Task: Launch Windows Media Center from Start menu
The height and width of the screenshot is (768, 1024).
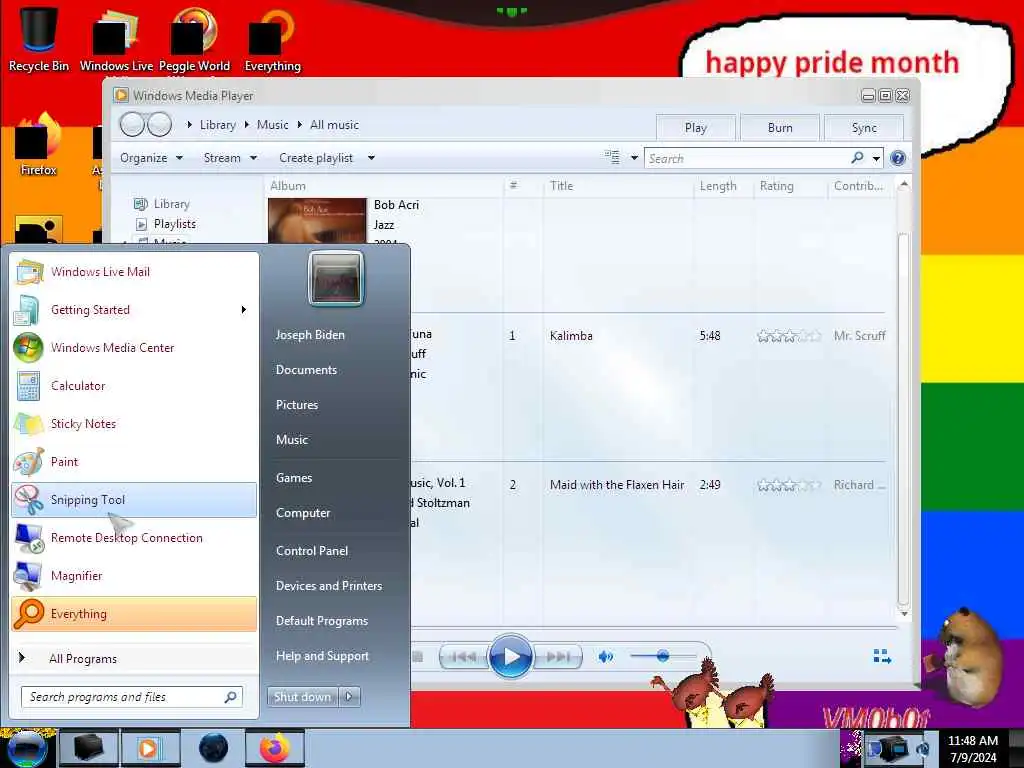Action: 134,347
